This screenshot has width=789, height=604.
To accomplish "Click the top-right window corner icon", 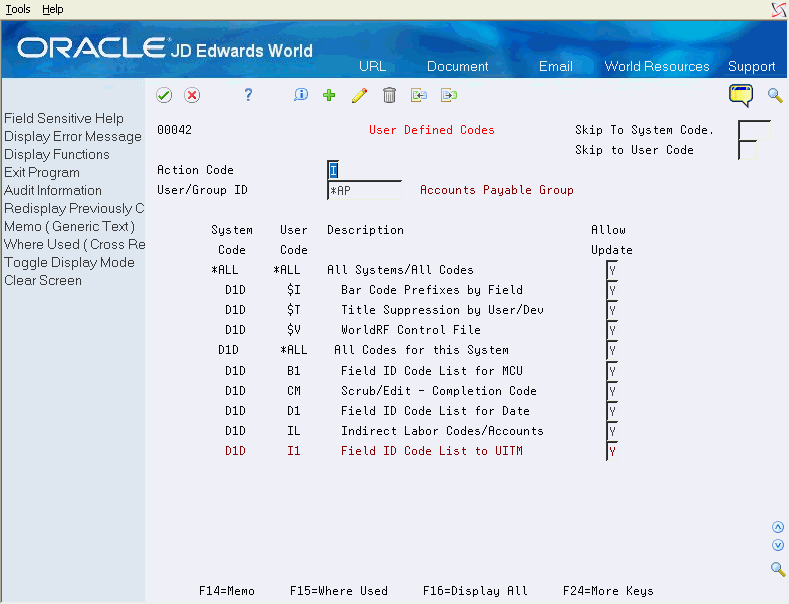I will click(x=778, y=10).
